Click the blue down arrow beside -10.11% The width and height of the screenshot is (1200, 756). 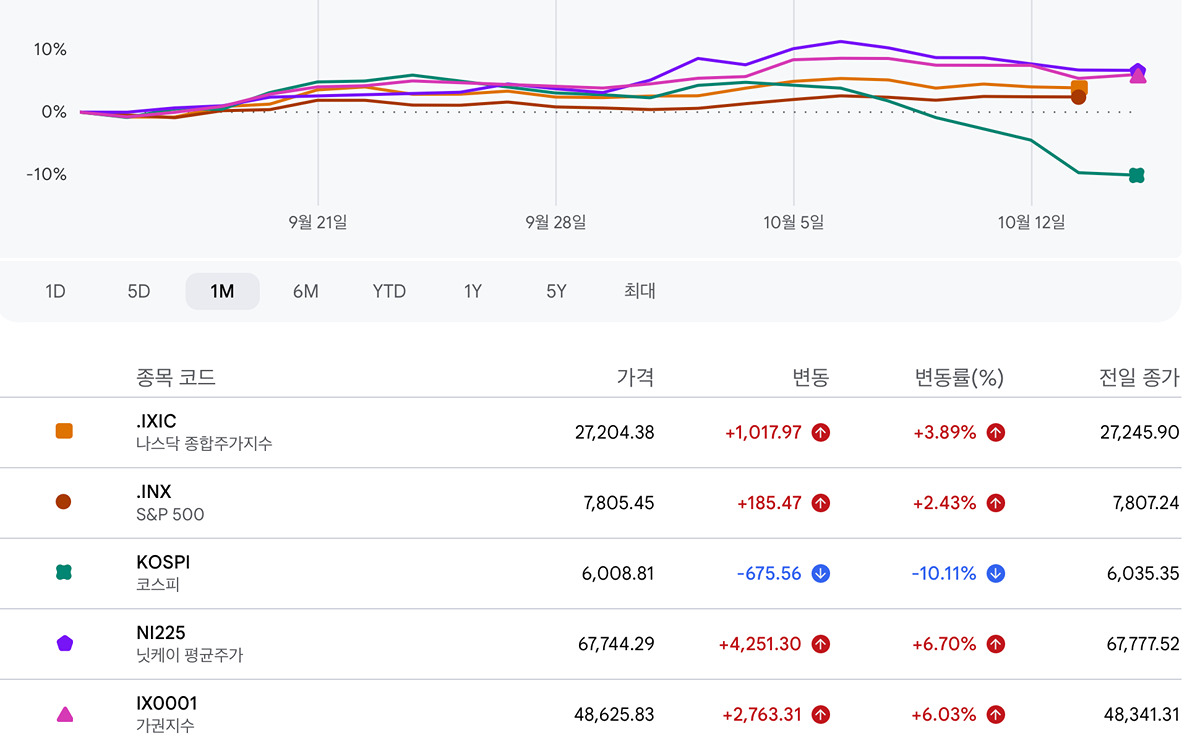[996, 574]
